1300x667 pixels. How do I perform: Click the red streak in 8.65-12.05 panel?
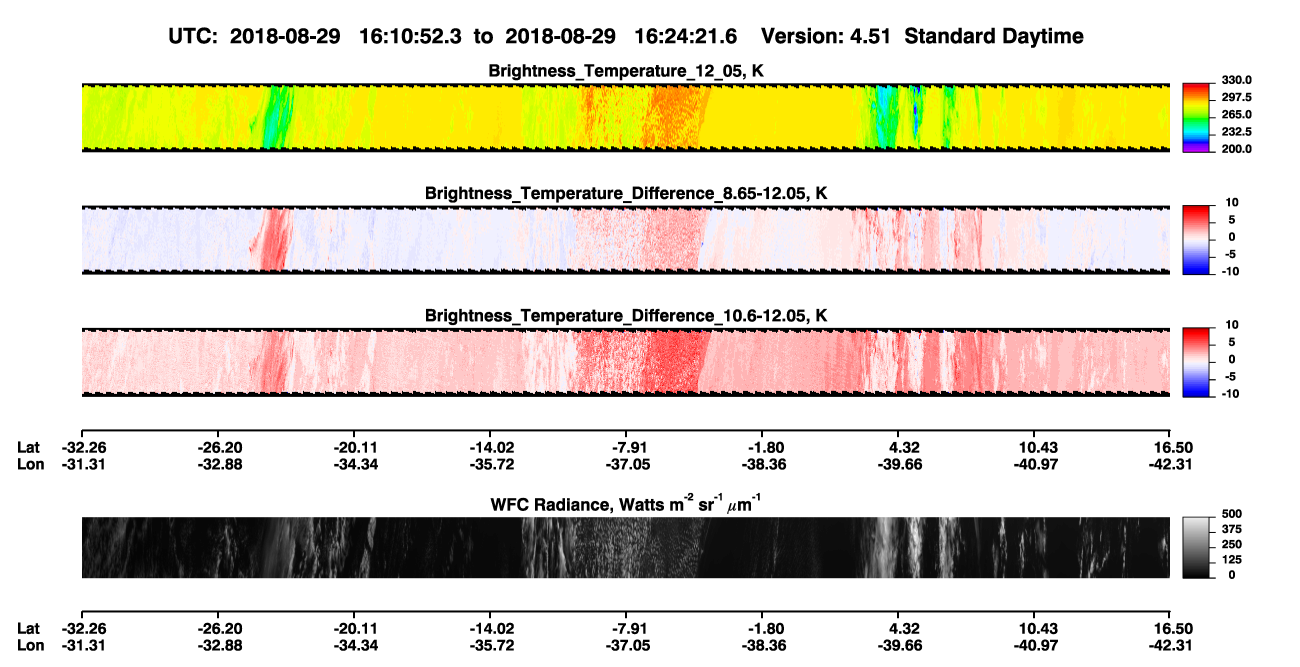coord(270,240)
